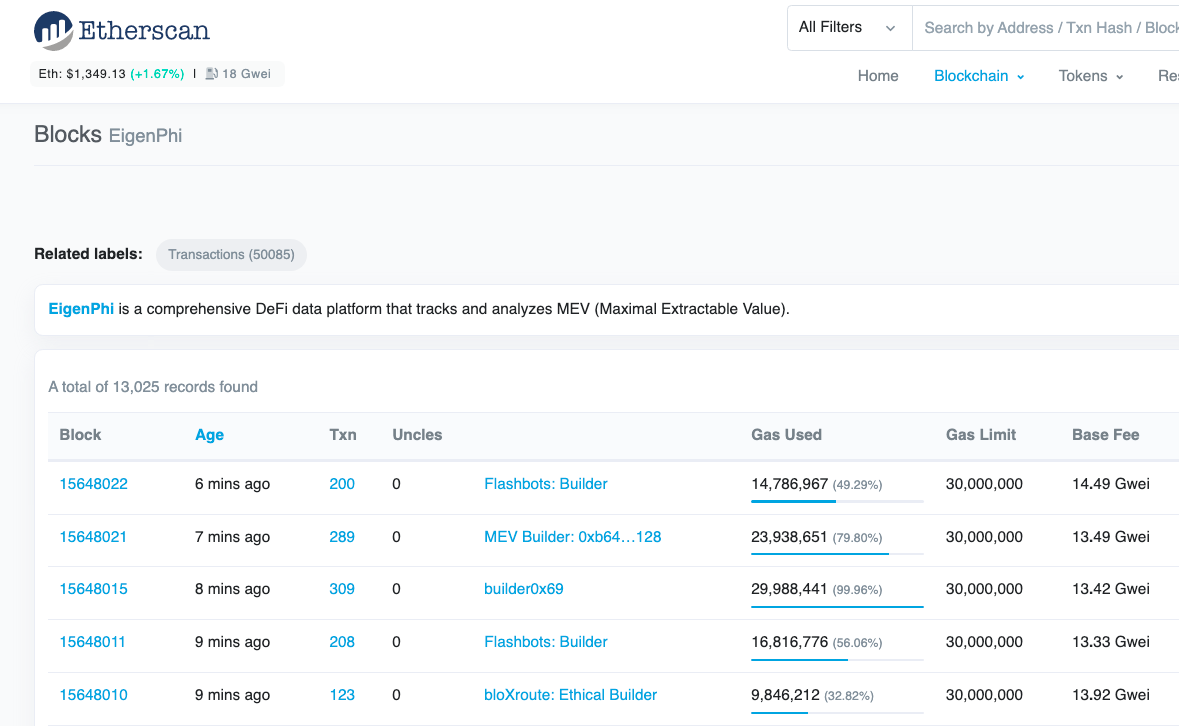The image size is (1179, 726).
Task: View the 309 transactions of block 15648015
Action: [x=342, y=589]
